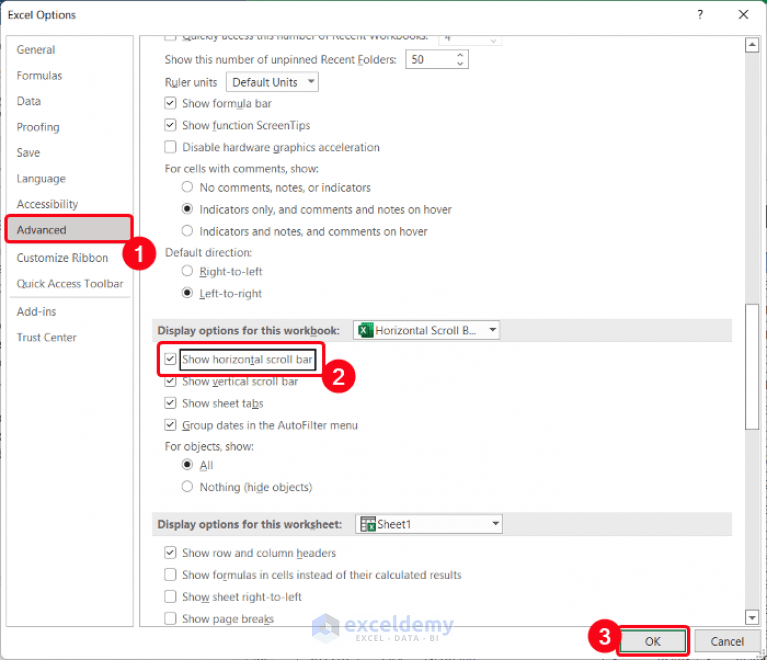Click the Cancel button
767x660 pixels.
click(x=727, y=641)
